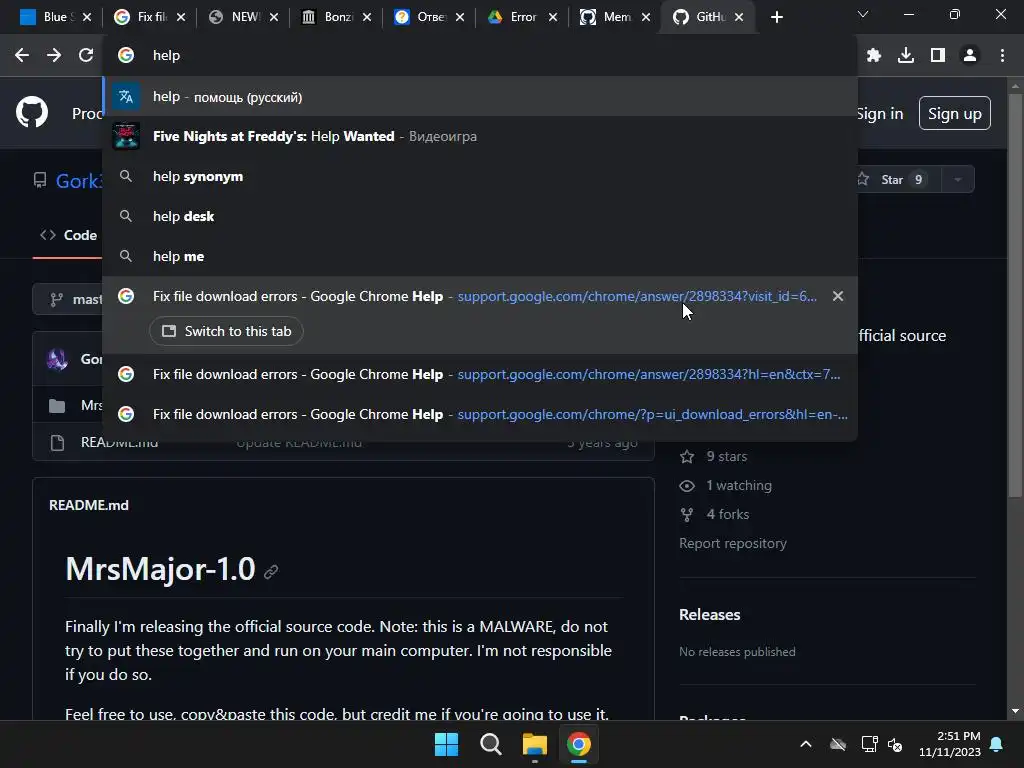
Task: Open the 9 stars link
Action: [x=714, y=456]
